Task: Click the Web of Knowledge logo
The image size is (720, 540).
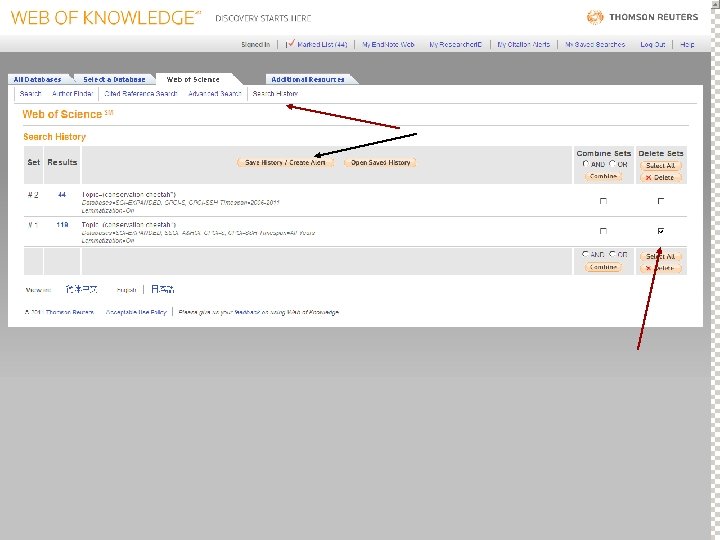Action: pyautogui.click(x=106, y=17)
